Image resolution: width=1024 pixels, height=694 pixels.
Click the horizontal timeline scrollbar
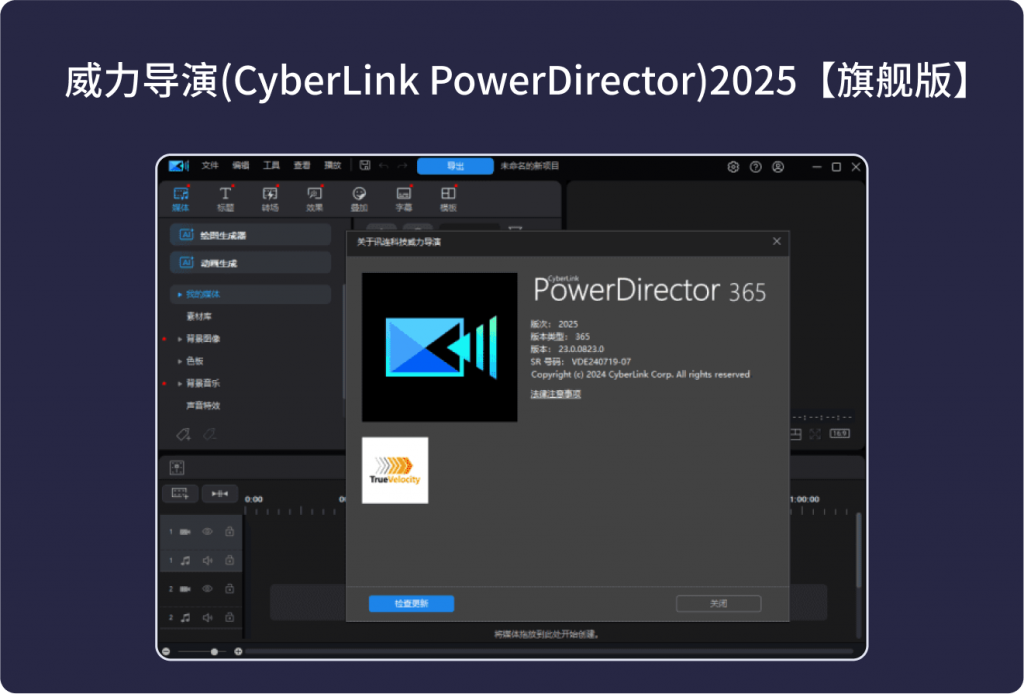click(x=549, y=652)
